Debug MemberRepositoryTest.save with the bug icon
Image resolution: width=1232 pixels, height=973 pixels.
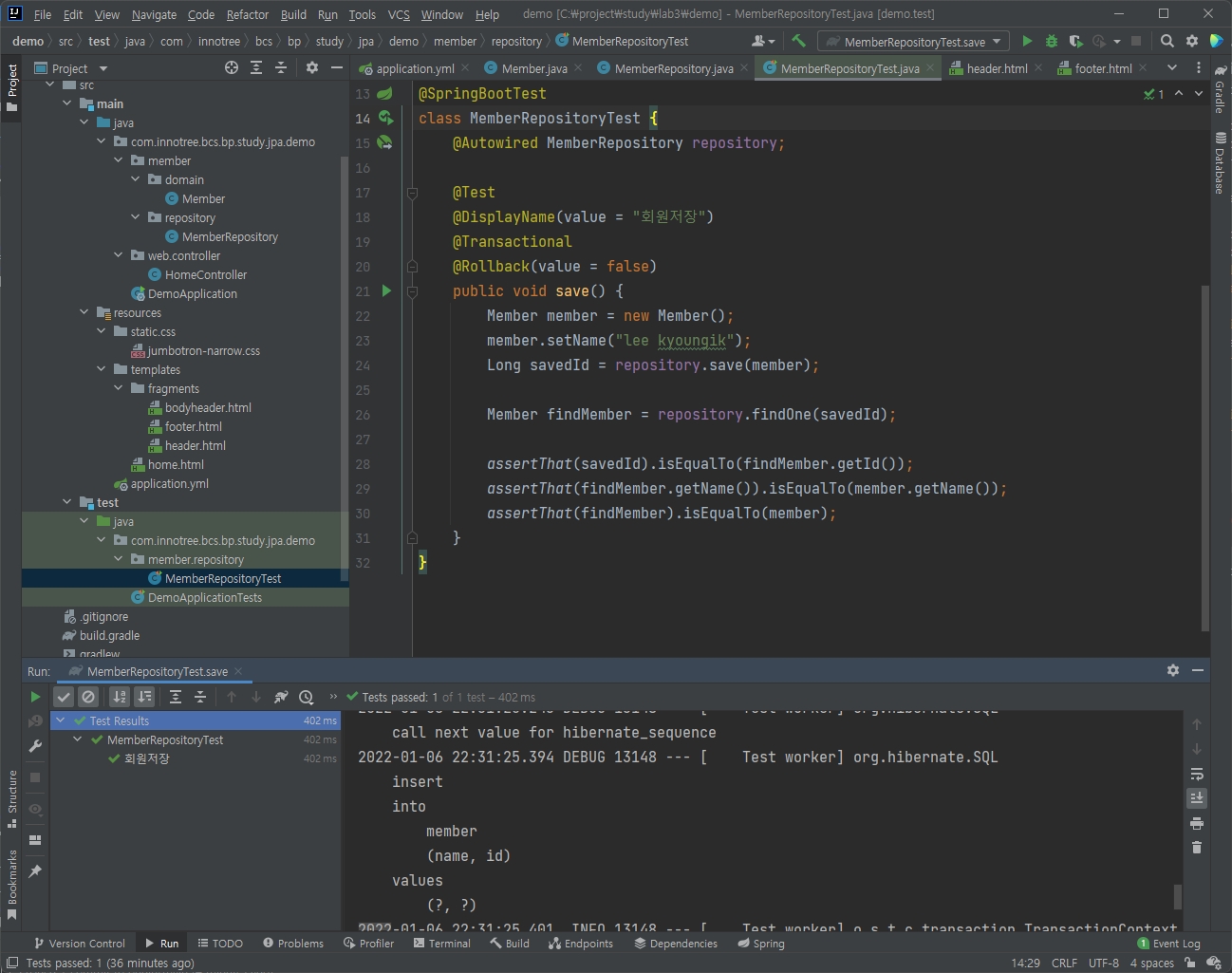[1051, 41]
